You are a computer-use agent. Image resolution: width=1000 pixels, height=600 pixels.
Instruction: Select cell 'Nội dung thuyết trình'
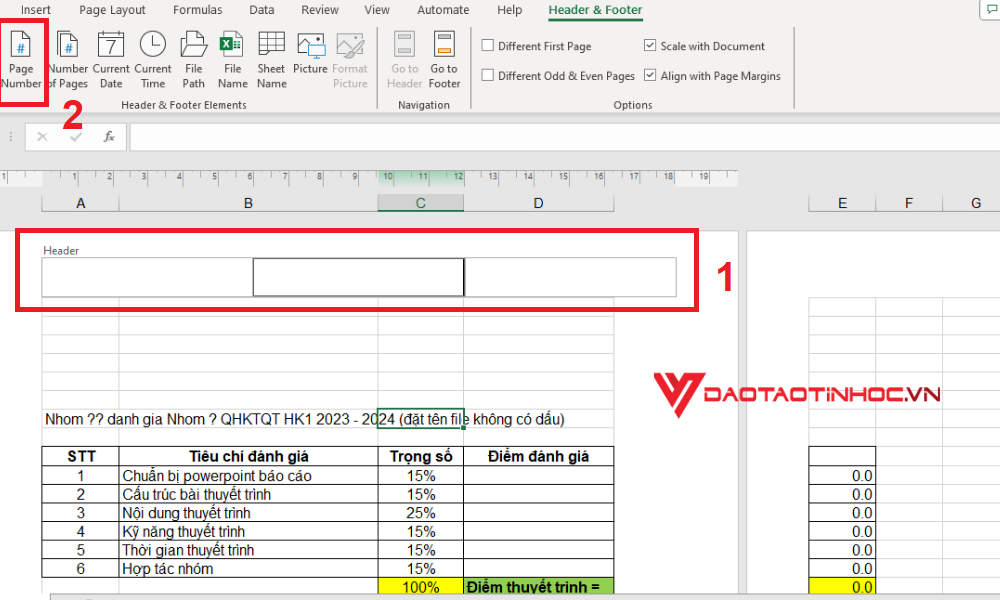point(248,513)
